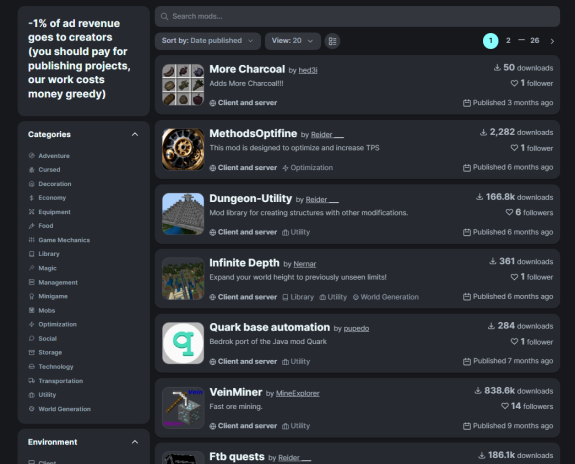Select the Game Mechanics category
This screenshot has height=464, width=575.
tap(59, 240)
